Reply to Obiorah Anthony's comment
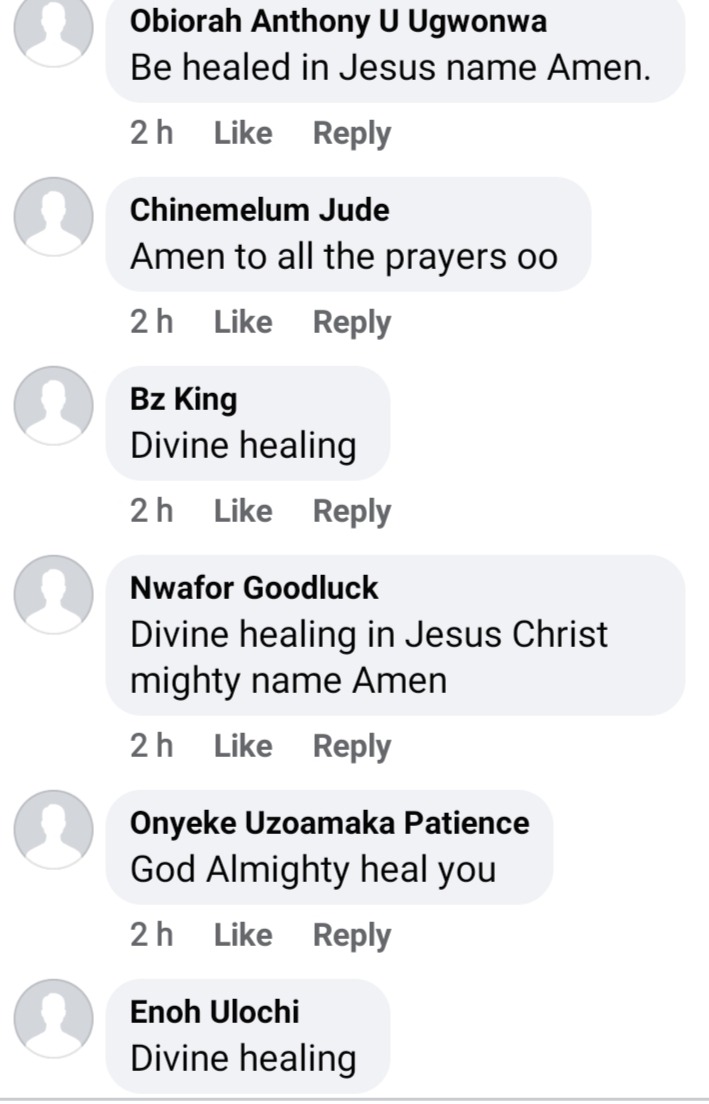This screenshot has height=1104, width=709. (352, 134)
